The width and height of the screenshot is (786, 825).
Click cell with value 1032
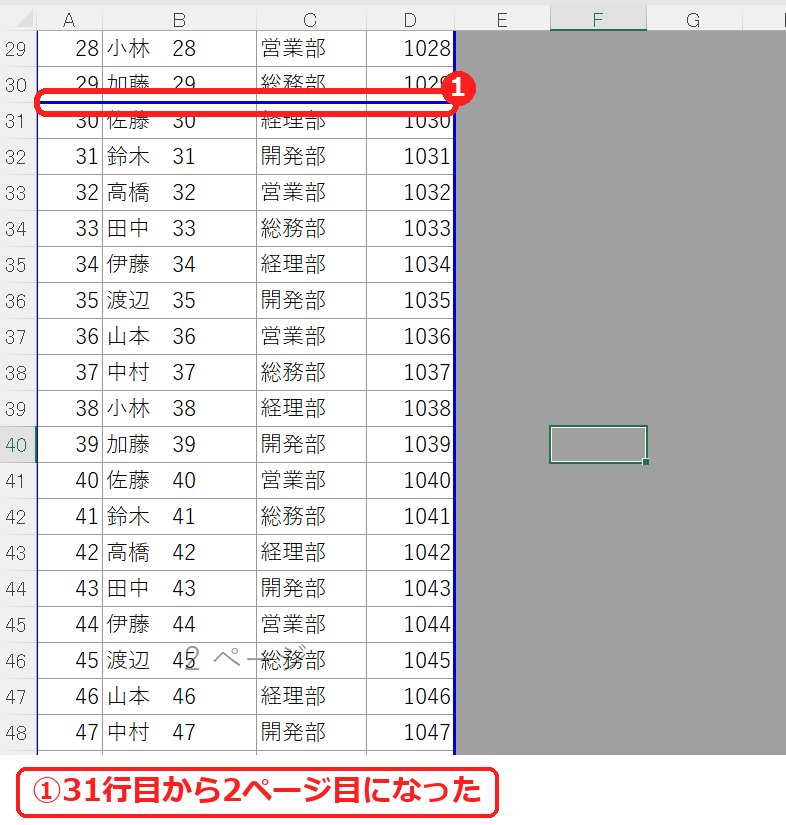click(410, 193)
